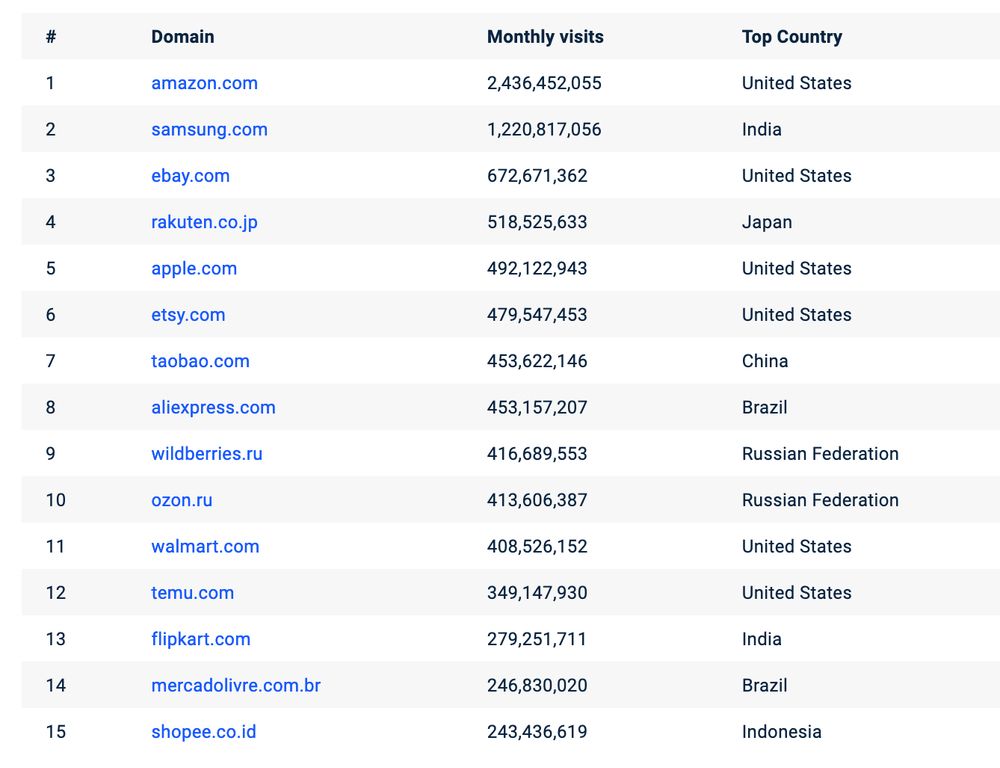Viewport: 1000px width, 768px height.
Task: Click the shopee.co.id domain link
Action: pos(203,732)
